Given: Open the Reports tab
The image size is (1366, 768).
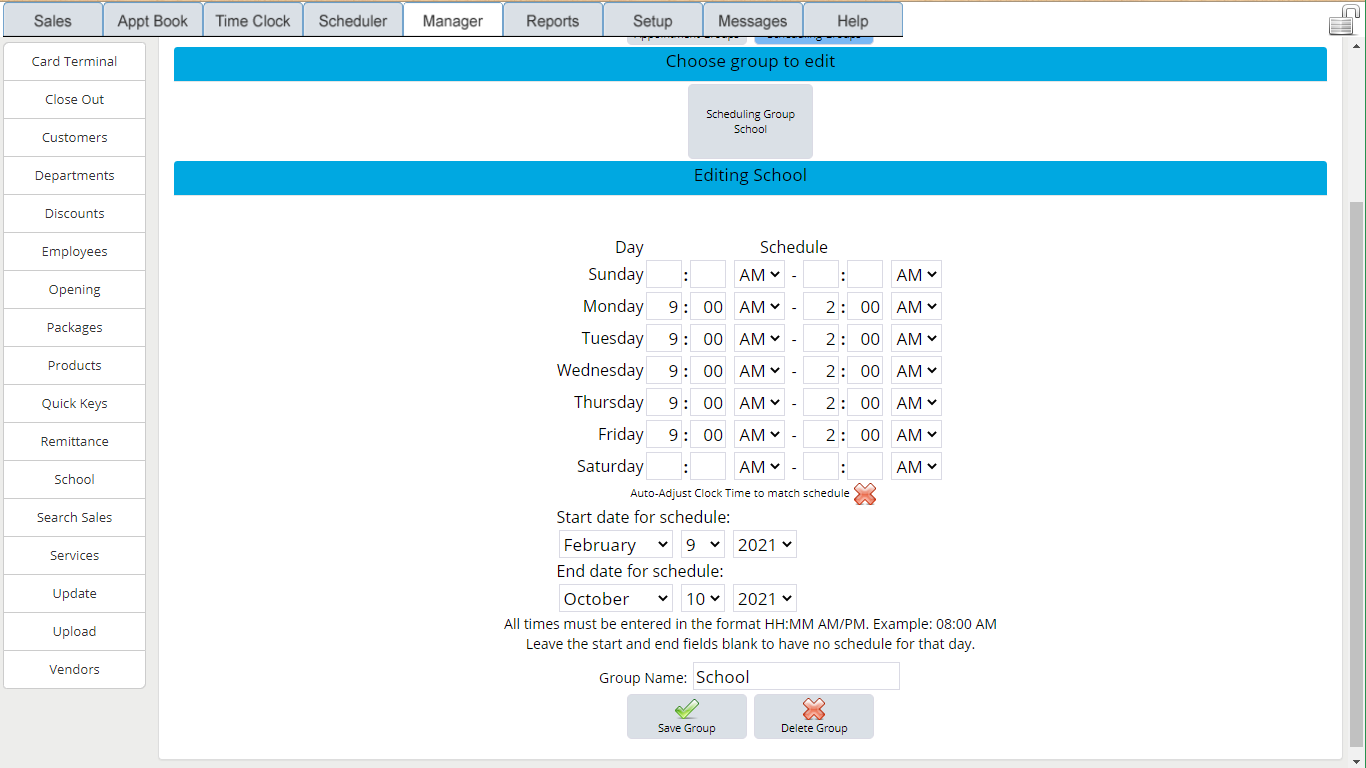Looking at the screenshot, I should pyautogui.click(x=553, y=20).
